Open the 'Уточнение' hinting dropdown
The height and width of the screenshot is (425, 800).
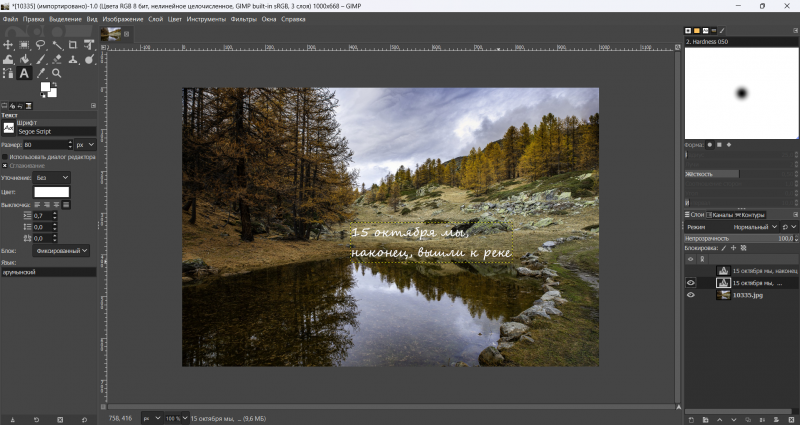[x=53, y=177]
